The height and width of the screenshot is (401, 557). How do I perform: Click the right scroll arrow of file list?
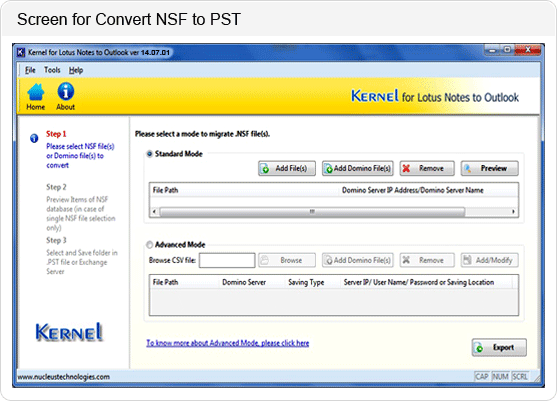pyautogui.click(x=513, y=212)
